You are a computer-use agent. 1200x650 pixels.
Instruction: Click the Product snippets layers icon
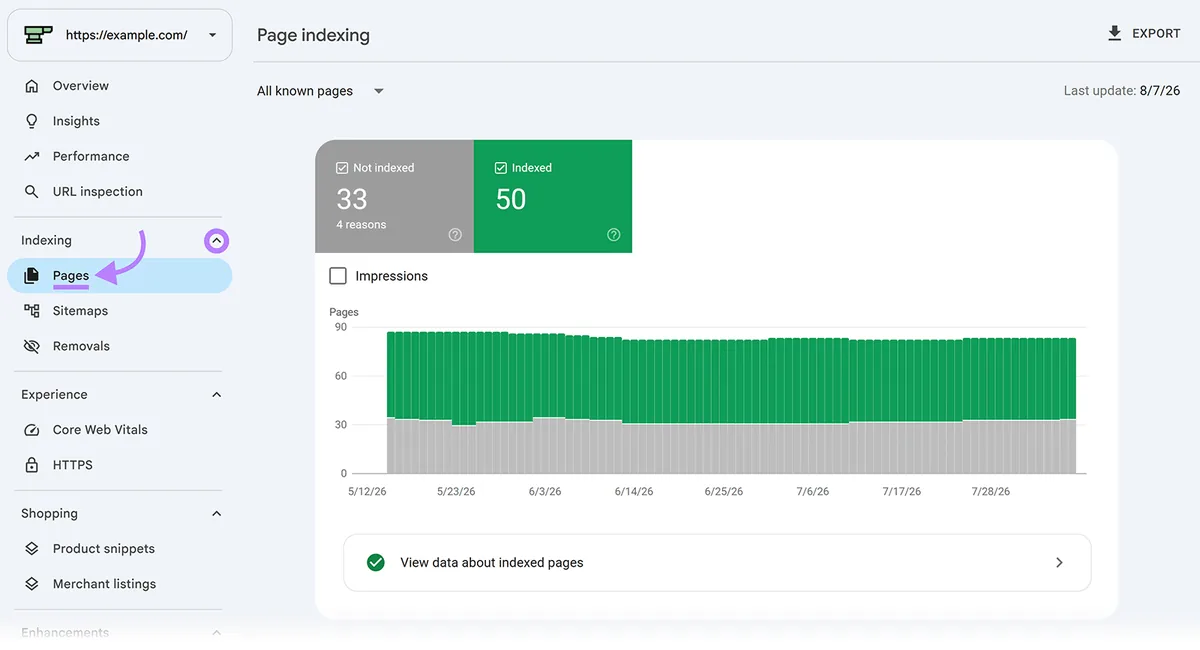click(32, 549)
